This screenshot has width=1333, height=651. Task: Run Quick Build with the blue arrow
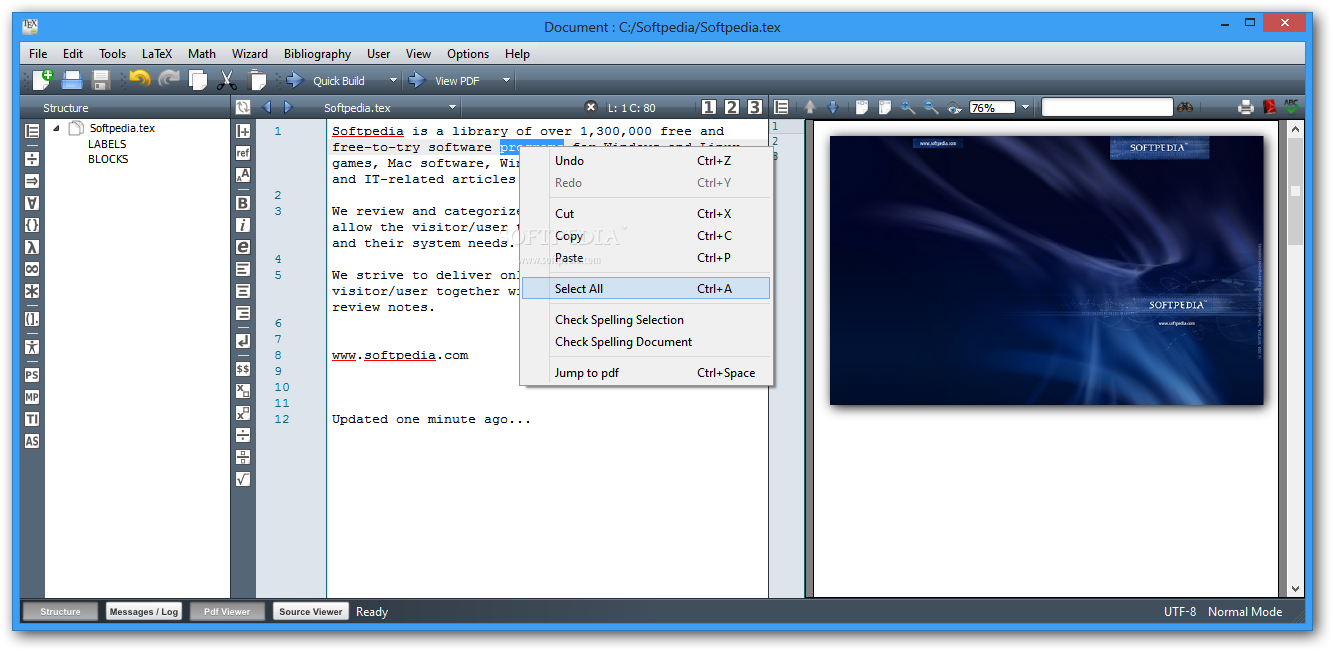pyautogui.click(x=294, y=80)
